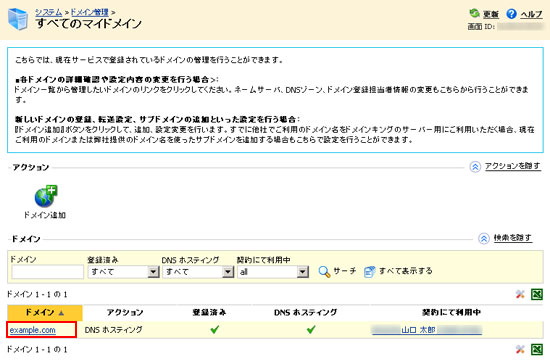Click the server cube icon in header
This screenshot has height=364, width=550.
click(18, 19)
